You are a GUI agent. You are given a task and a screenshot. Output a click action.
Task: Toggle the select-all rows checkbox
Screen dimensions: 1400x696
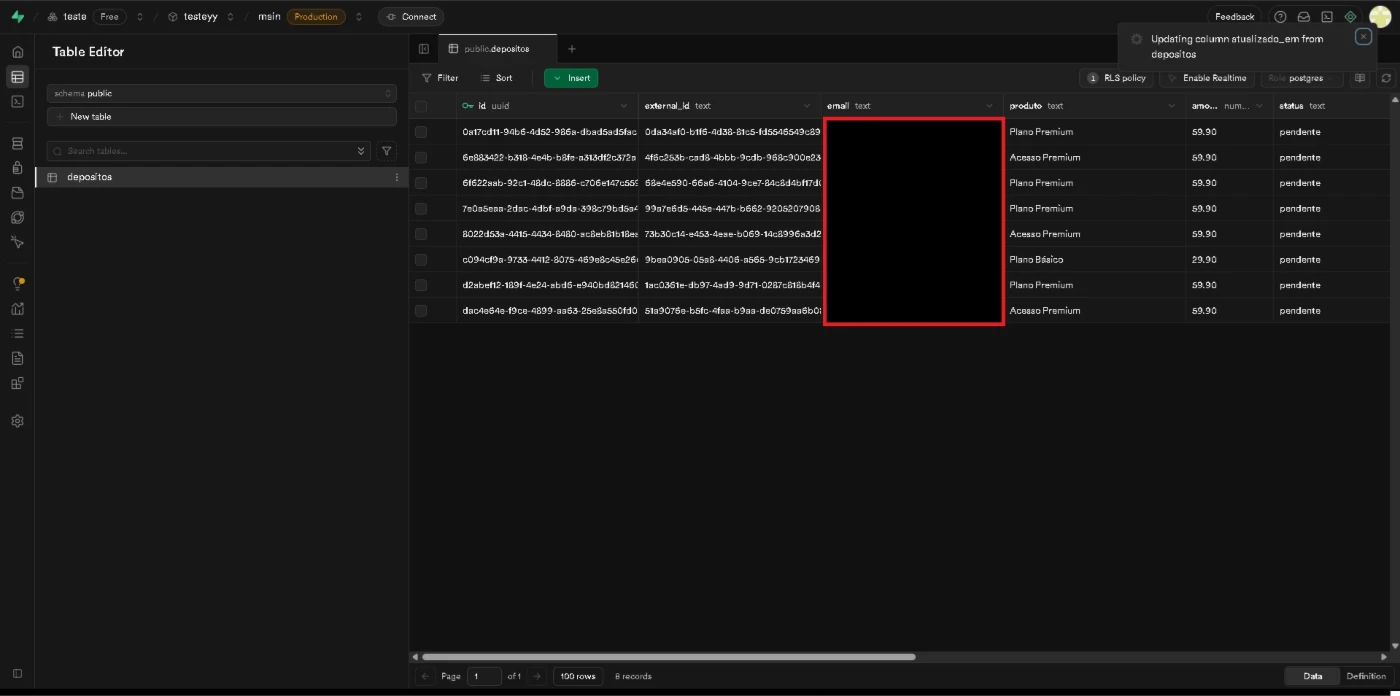tap(421, 106)
